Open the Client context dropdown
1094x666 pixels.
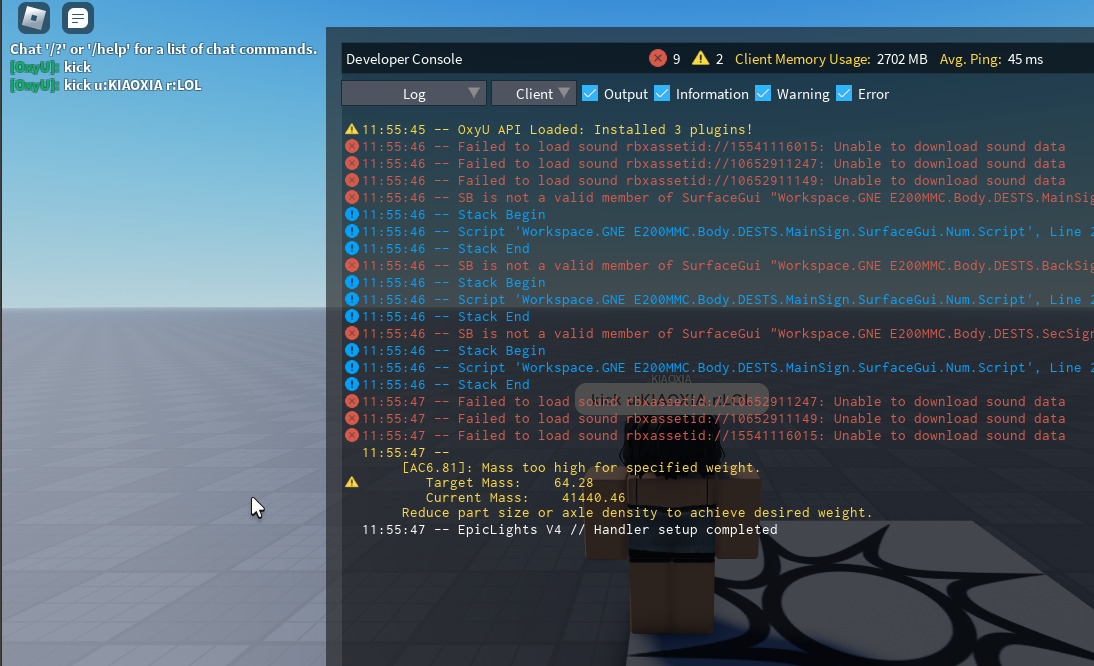point(533,93)
